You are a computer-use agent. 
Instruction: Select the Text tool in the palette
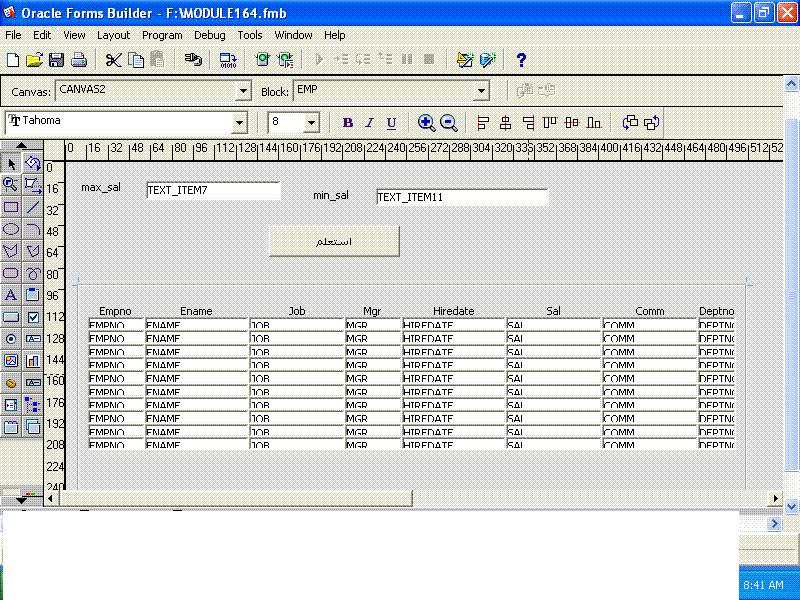point(11,295)
